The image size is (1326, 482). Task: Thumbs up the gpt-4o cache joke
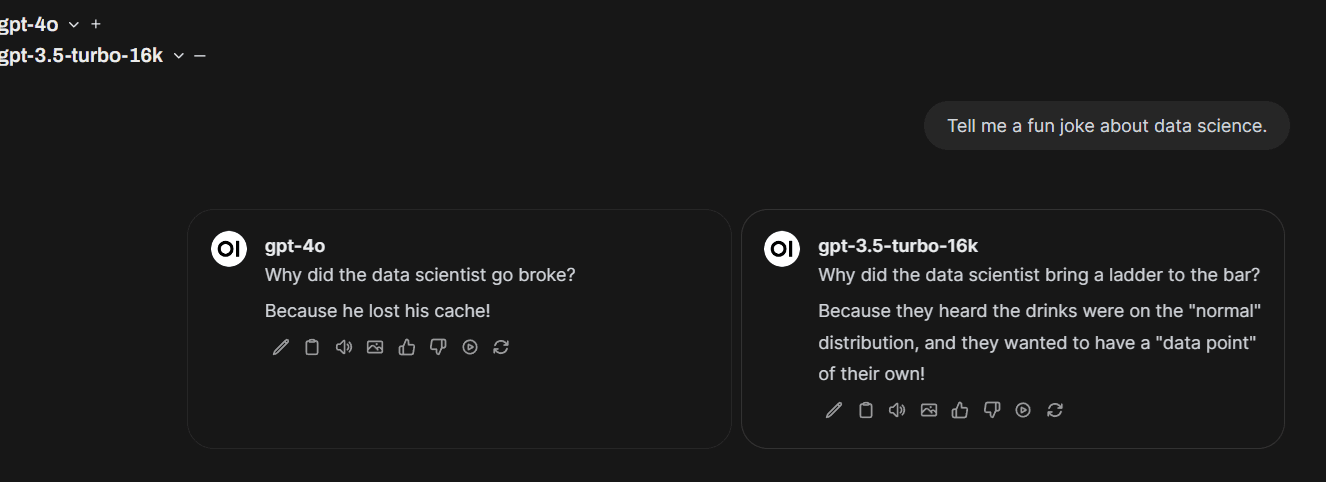[x=406, y=347]
